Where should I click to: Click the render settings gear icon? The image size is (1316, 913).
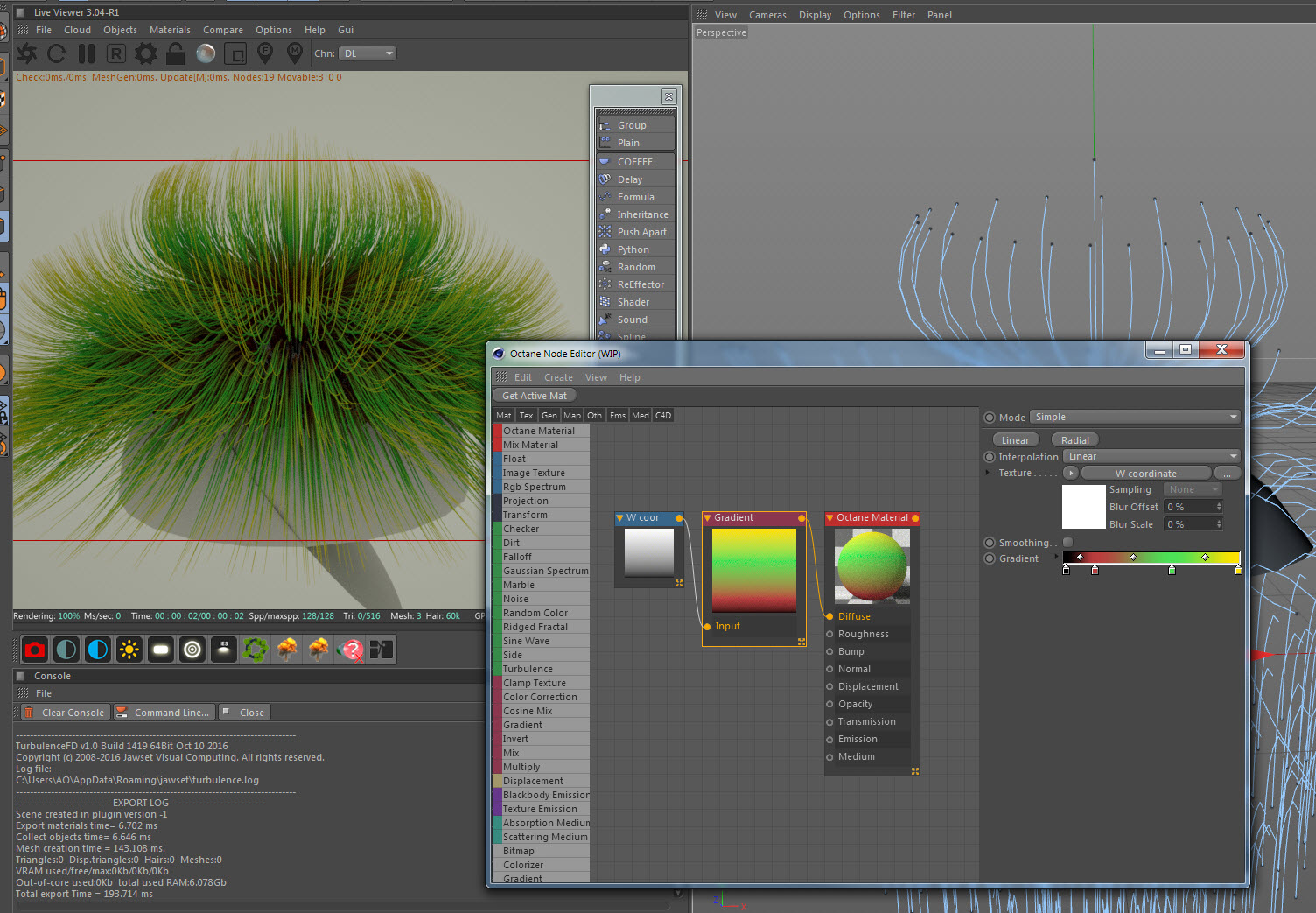(146, 54)
